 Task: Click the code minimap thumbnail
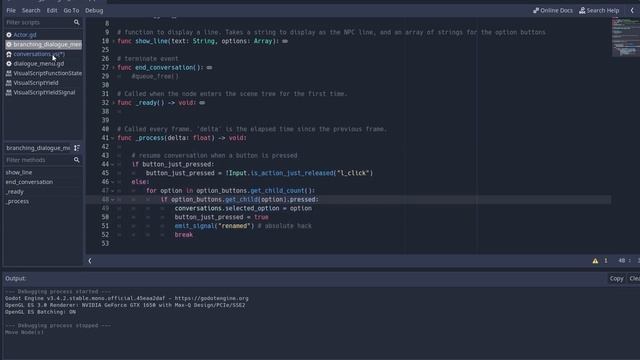pos(625,38)
